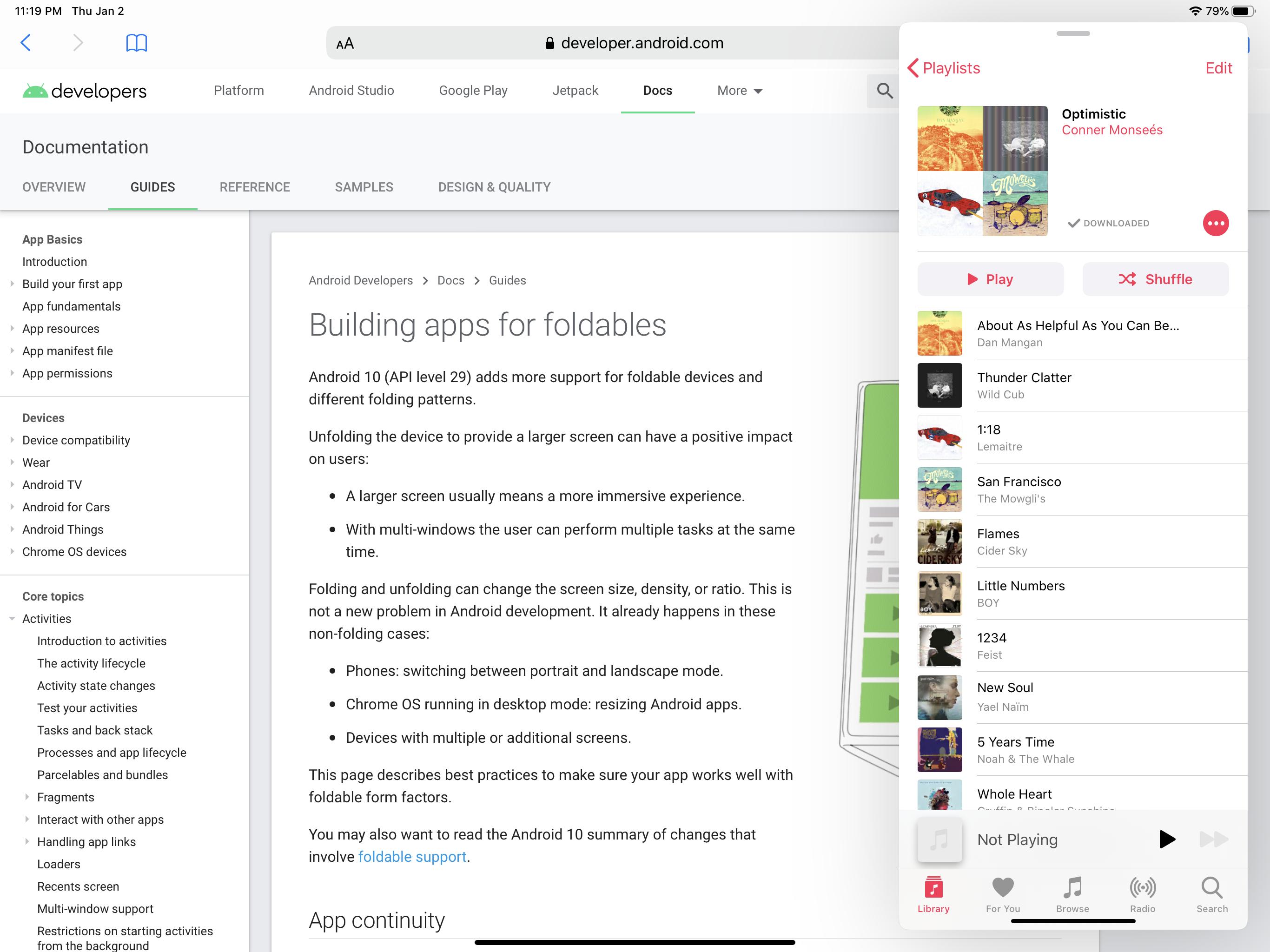Tap the mini player skip forward button
Screen dimensions: 1270x952
(1214, 840)
